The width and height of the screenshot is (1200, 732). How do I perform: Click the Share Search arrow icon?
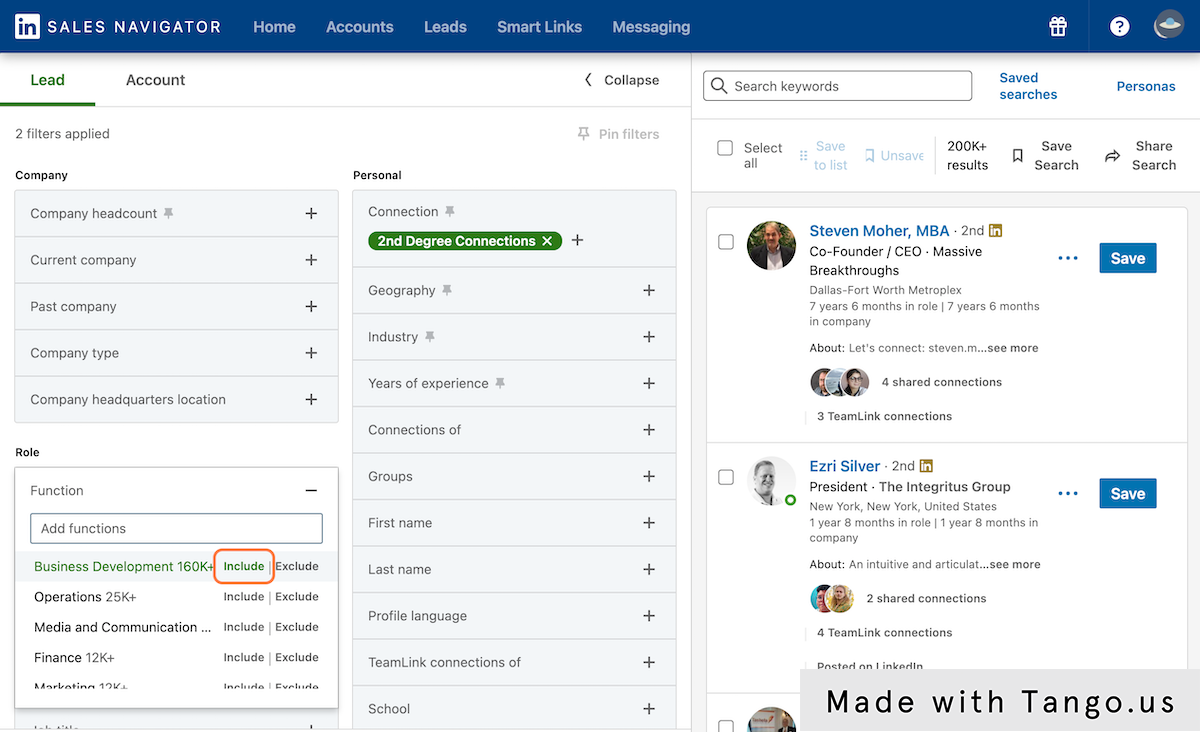(x=1112, y=156)
